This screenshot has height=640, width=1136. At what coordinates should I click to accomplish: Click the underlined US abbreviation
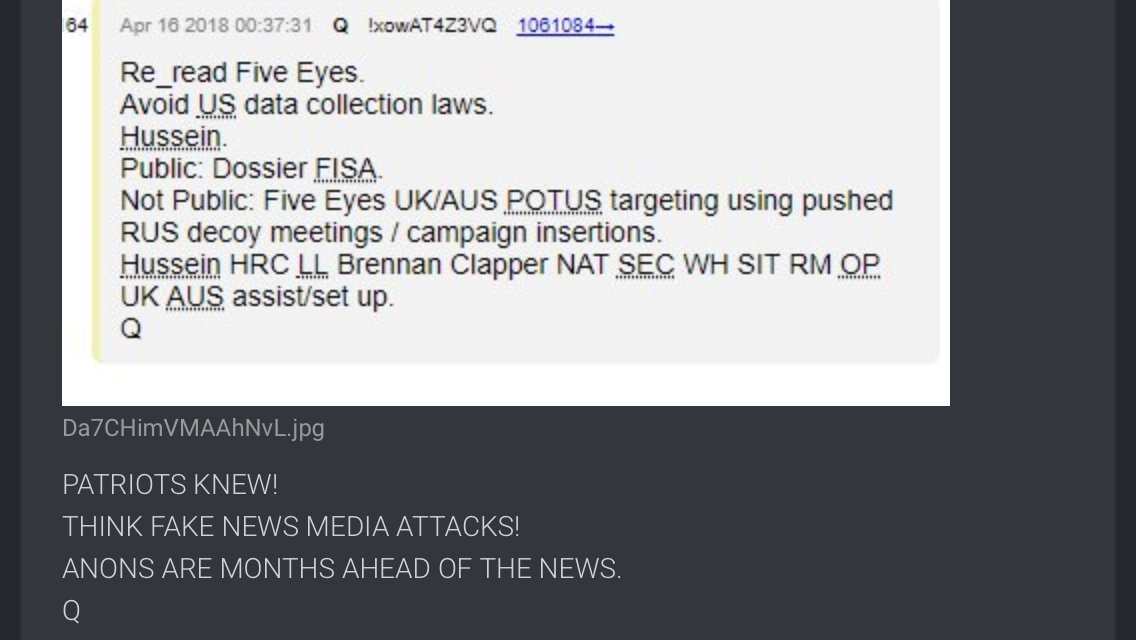pyautogui.click(x=217, y=105)
